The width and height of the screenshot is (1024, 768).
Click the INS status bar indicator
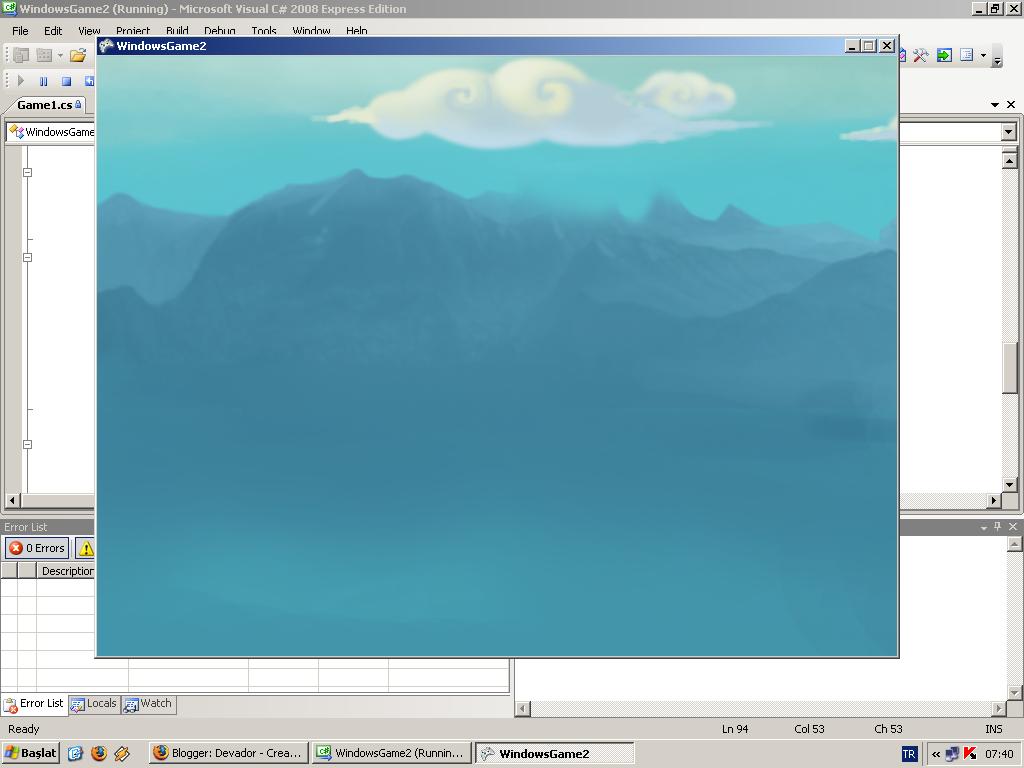(993, 729)
